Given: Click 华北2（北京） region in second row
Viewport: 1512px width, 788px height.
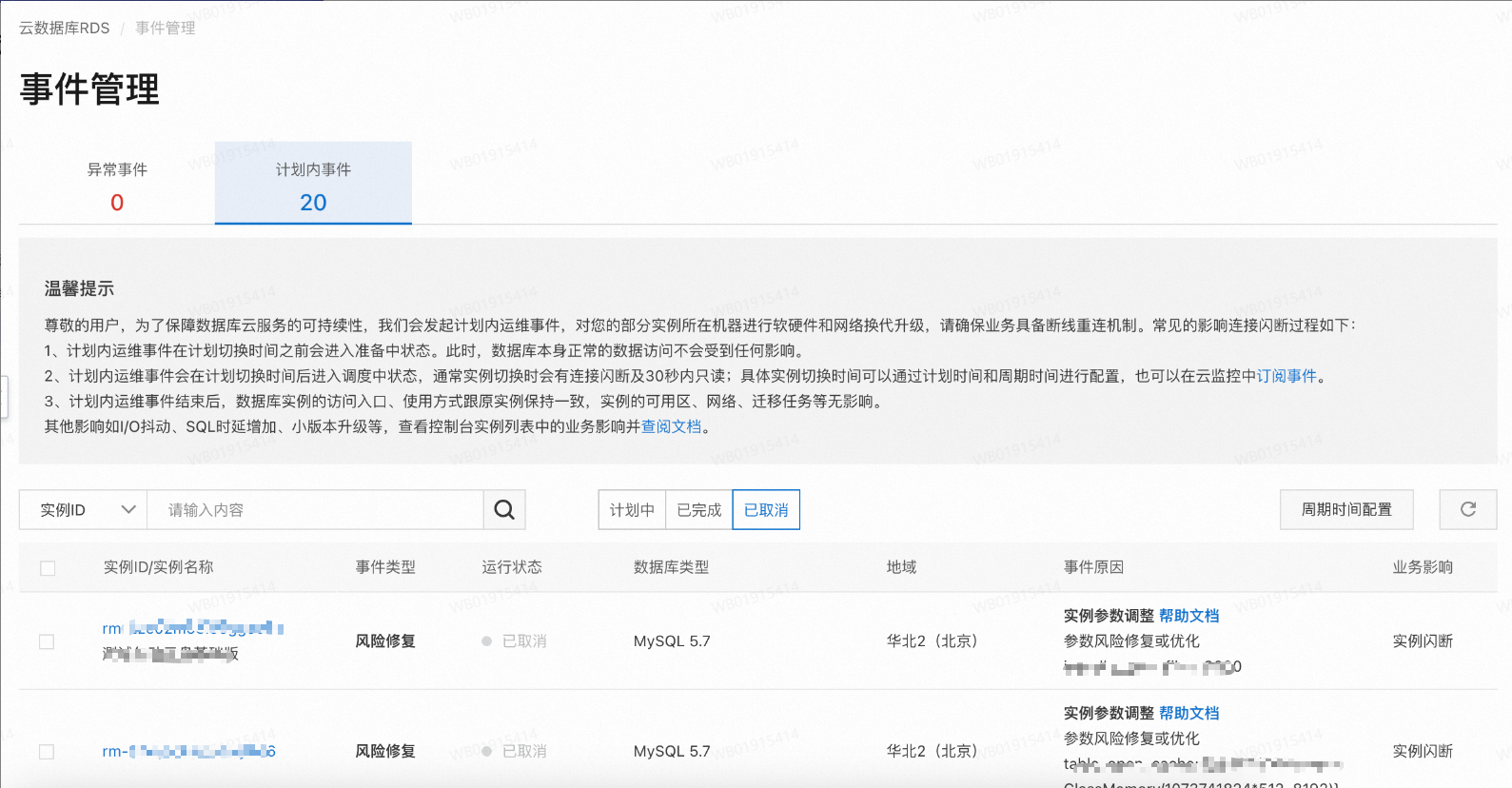Looking at the screenshot, I should 933,752.
